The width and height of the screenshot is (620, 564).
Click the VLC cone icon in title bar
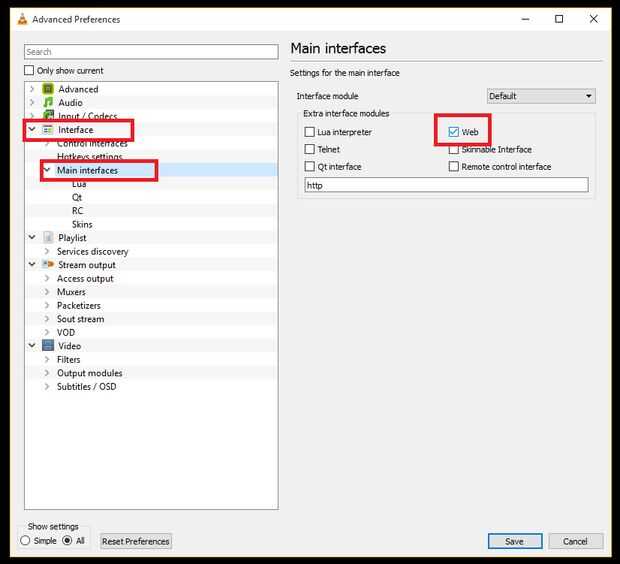pos(23,19)
